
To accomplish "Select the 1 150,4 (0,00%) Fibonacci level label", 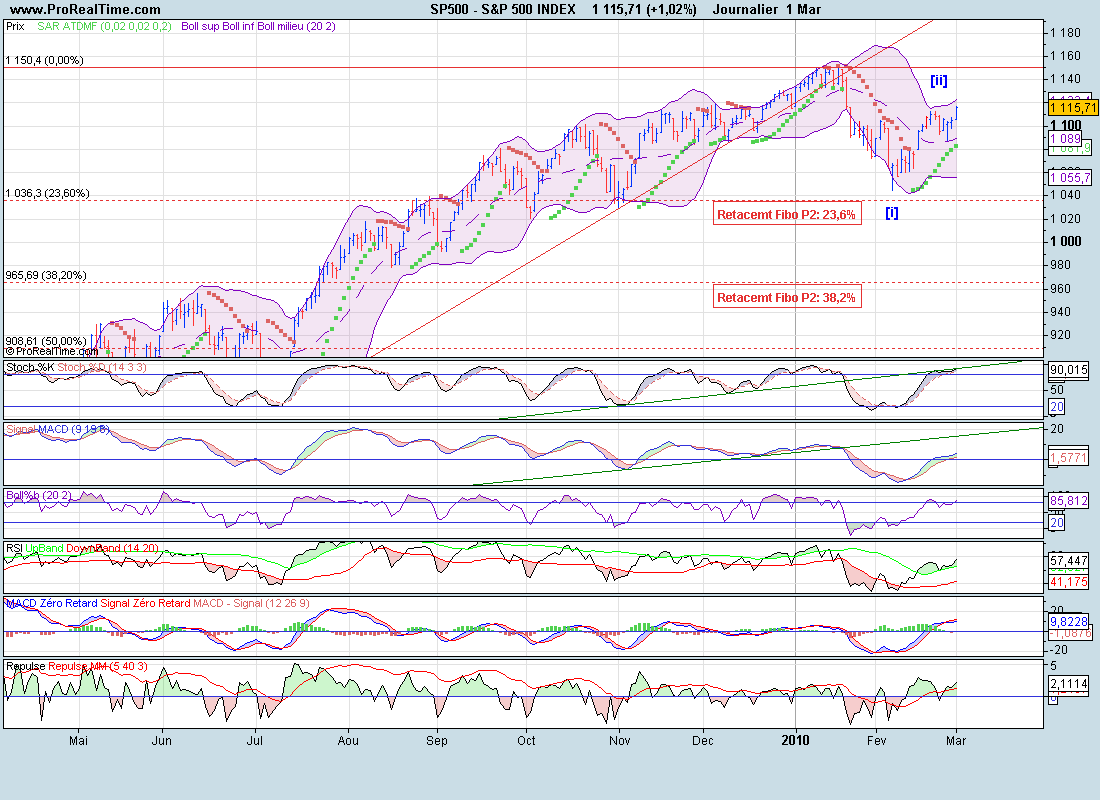I will point(44,60).
